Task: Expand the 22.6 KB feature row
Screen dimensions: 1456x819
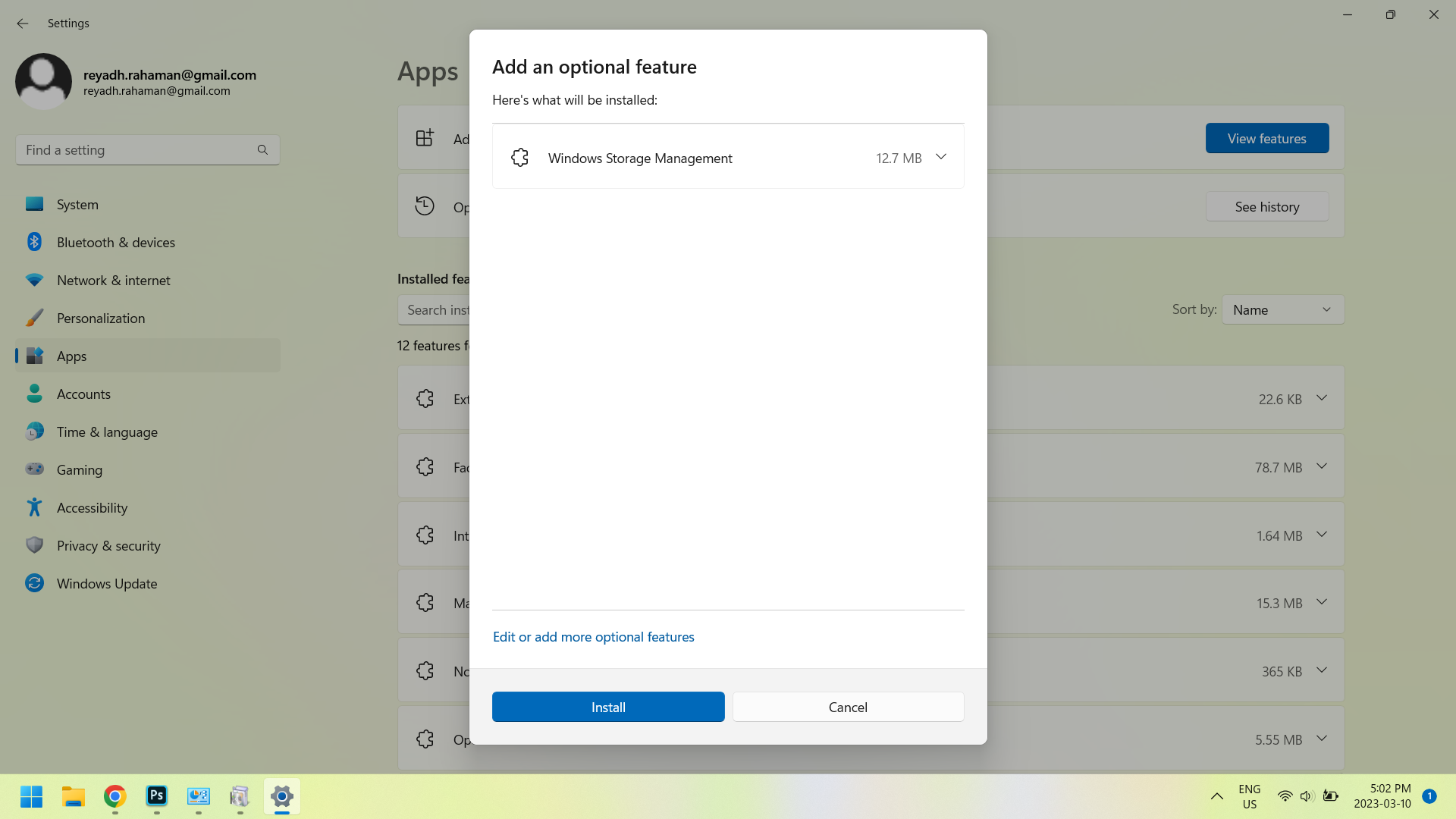Action: coord(1321,398)
